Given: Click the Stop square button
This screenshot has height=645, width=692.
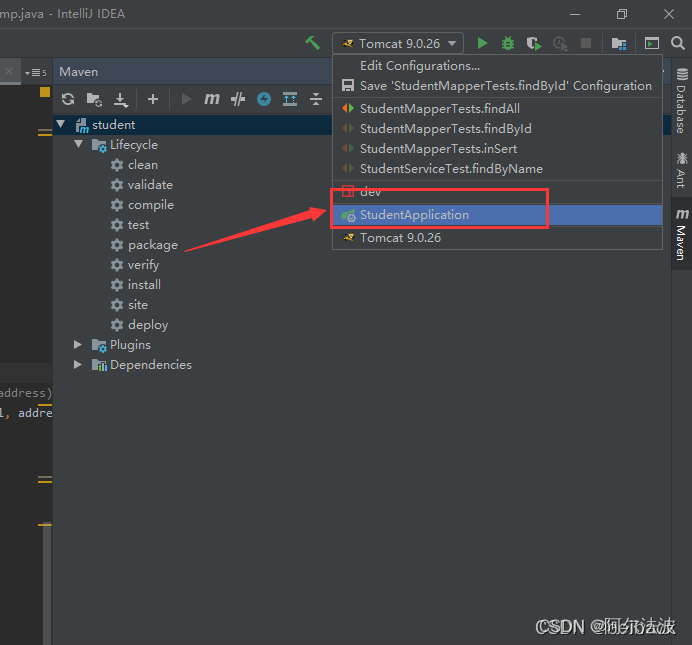Looking at the screenshot, I should point(586,43).
